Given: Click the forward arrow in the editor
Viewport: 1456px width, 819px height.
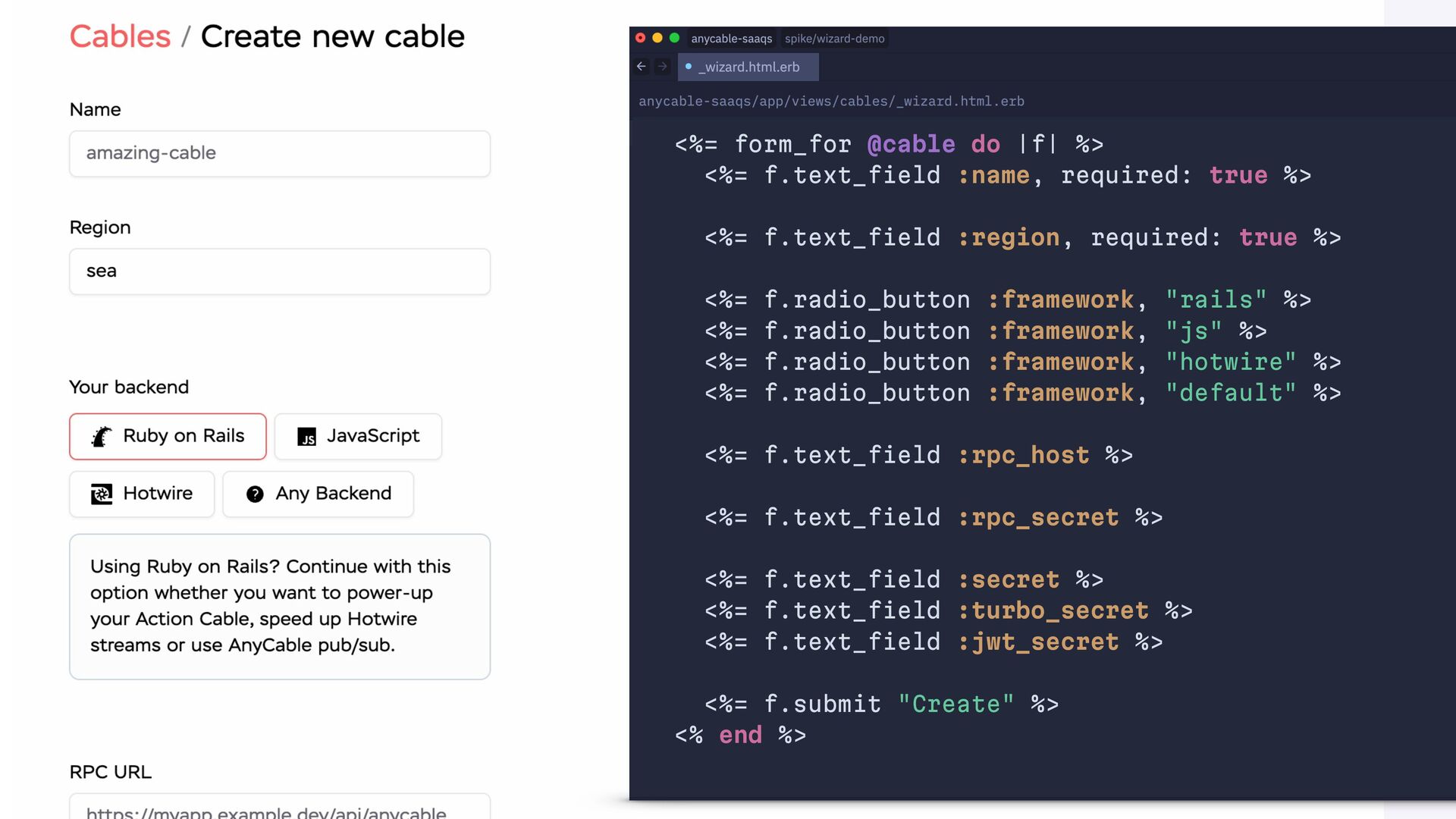Looking at the screenshot, I should 663,67.
